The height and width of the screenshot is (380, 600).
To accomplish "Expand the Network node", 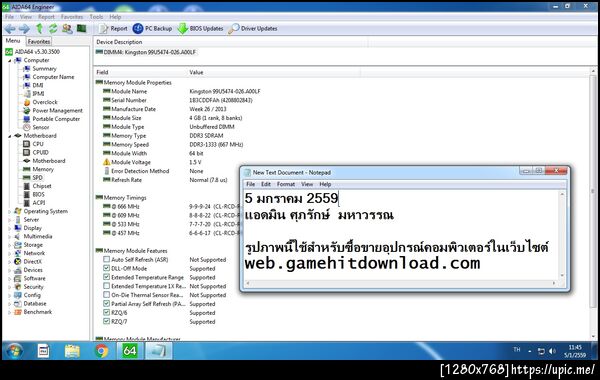I will (x=10, y=253).
